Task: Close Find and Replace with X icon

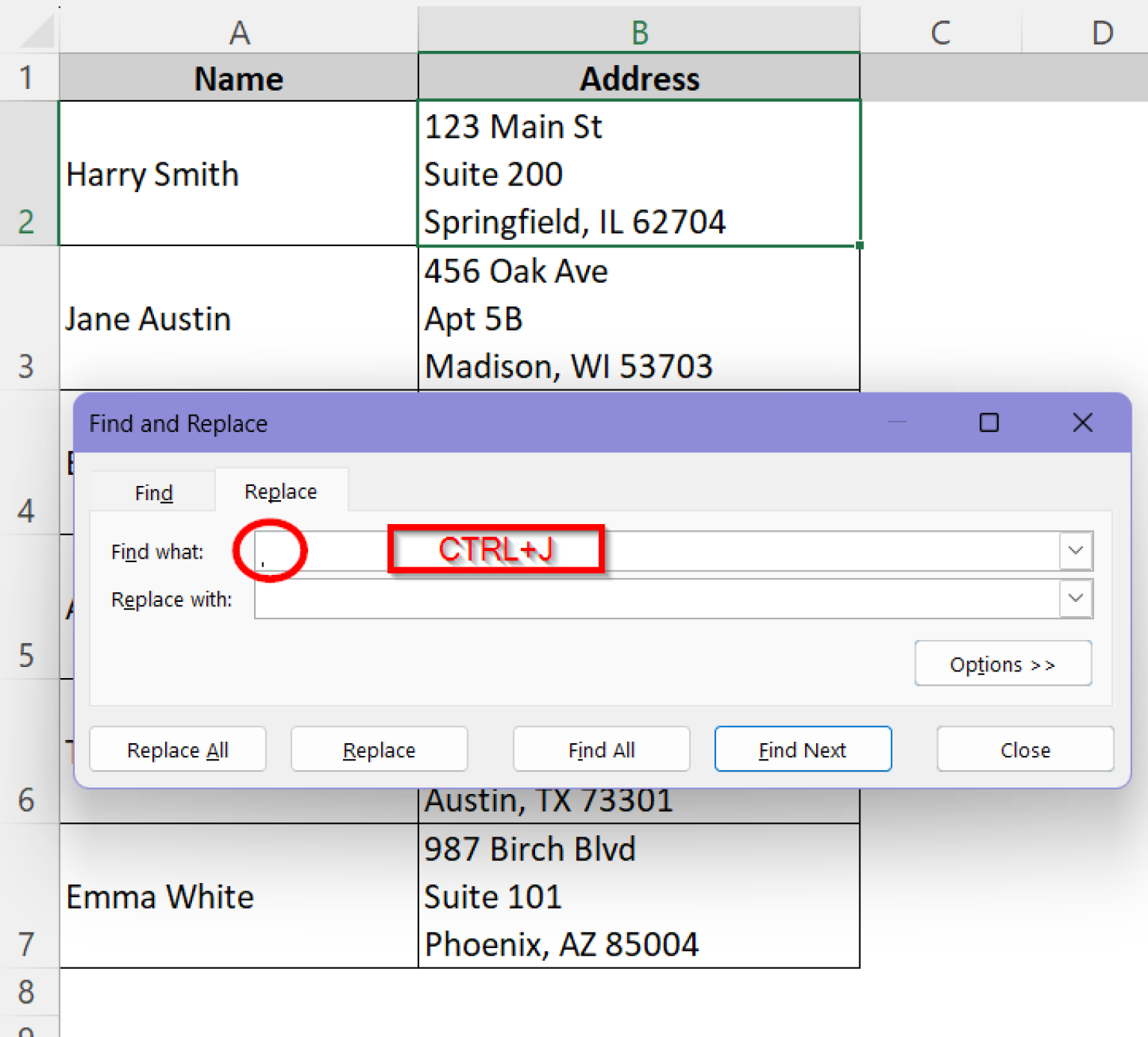Action: [1082, 423]
